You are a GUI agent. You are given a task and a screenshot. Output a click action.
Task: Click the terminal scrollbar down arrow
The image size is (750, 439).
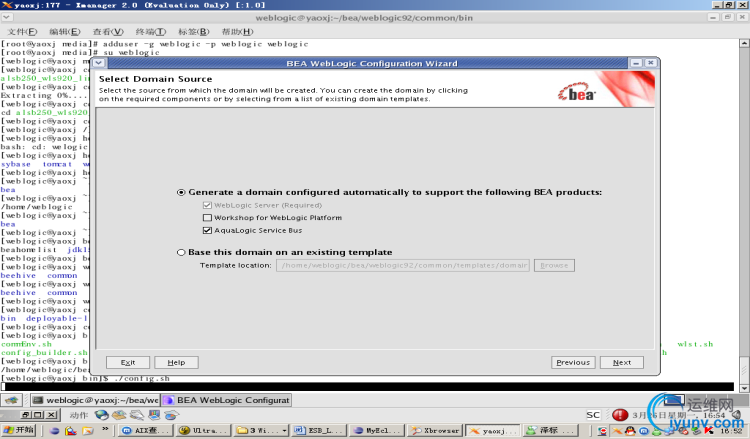pos(744,388)
